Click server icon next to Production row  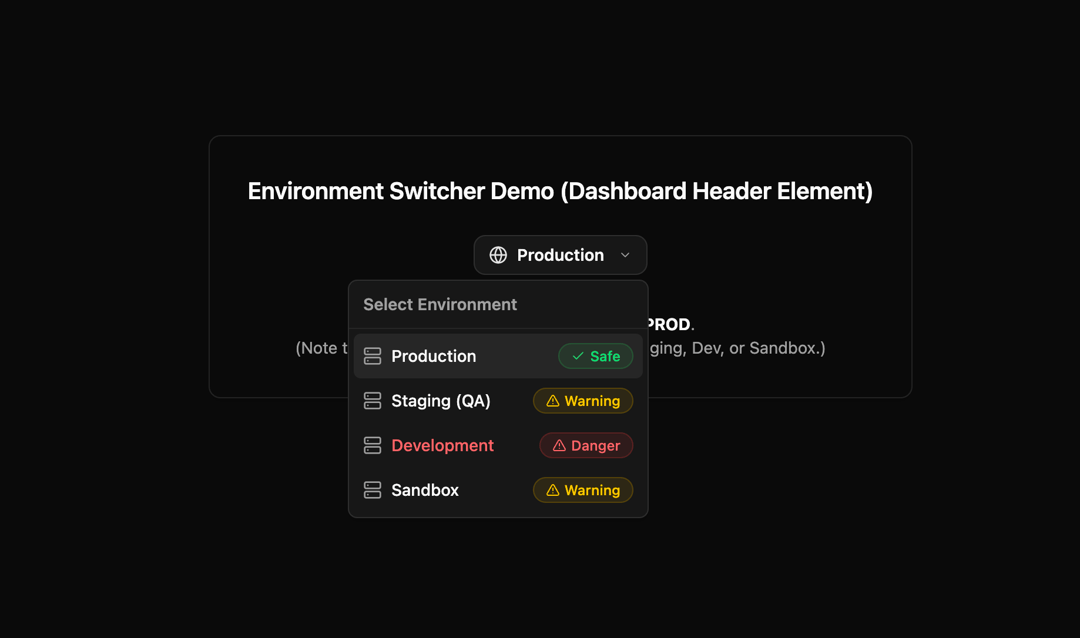tap(373, 356)
